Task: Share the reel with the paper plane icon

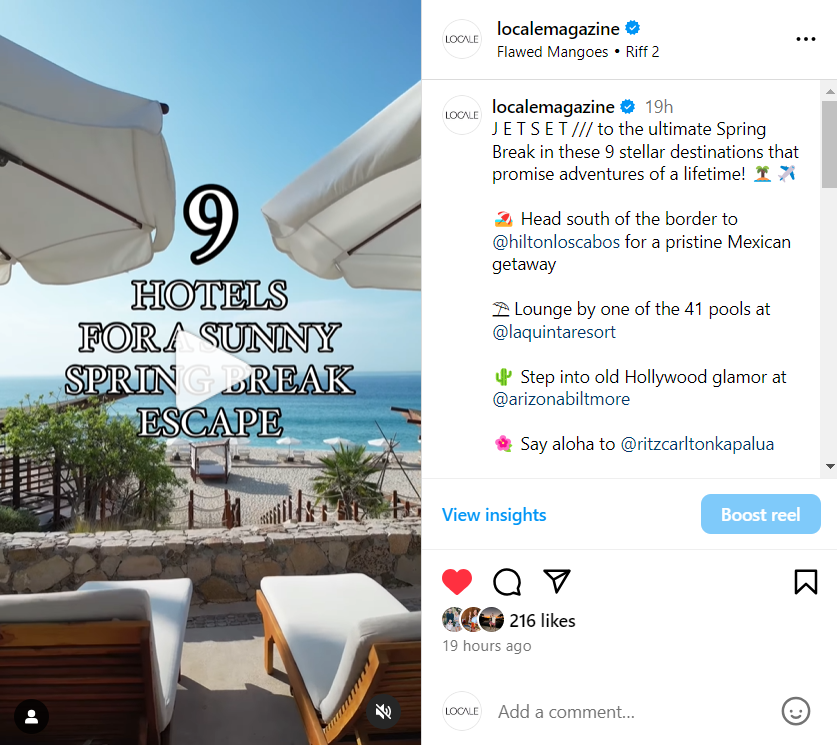Action: (557, 581)
